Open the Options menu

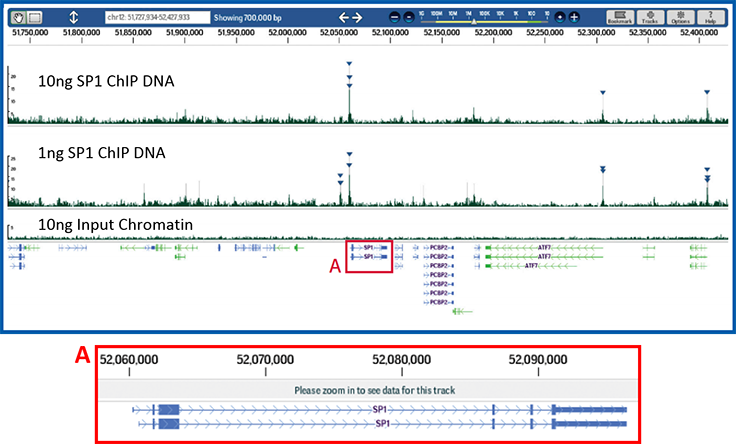[x=681, y=17]
